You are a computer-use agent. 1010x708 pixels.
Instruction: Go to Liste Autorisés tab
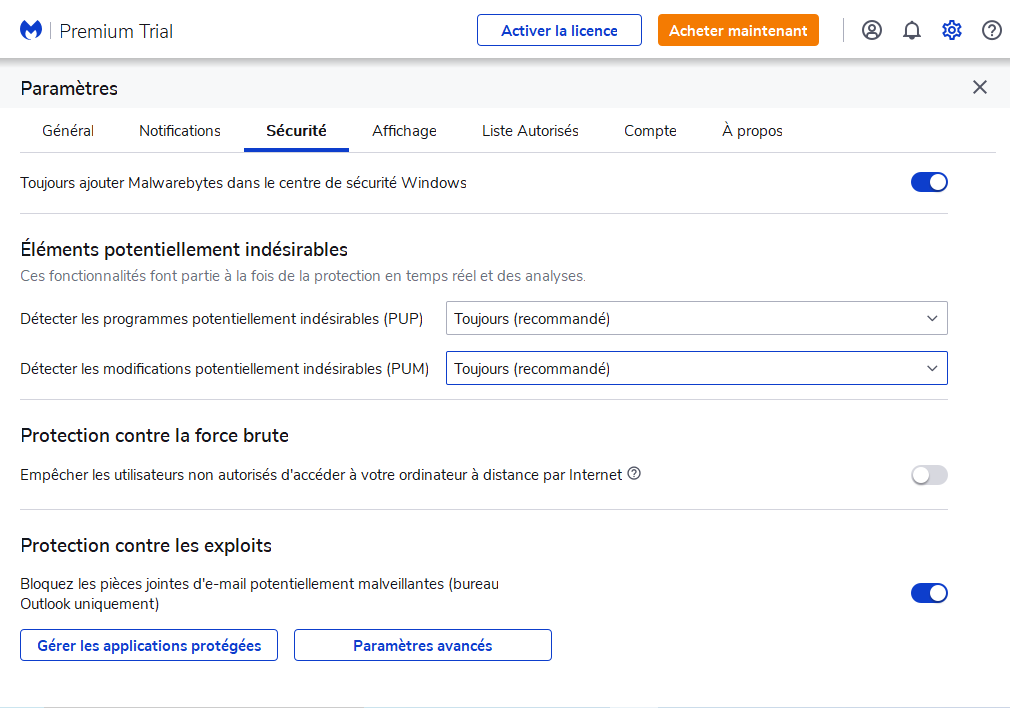pyautogui.click(x=530, y=131)
